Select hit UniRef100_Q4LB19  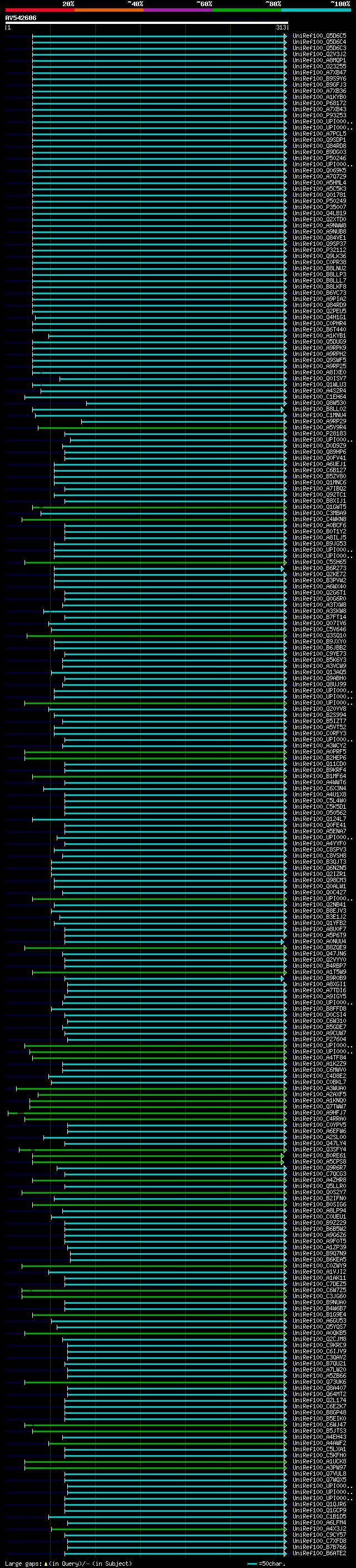coord(319,213)
